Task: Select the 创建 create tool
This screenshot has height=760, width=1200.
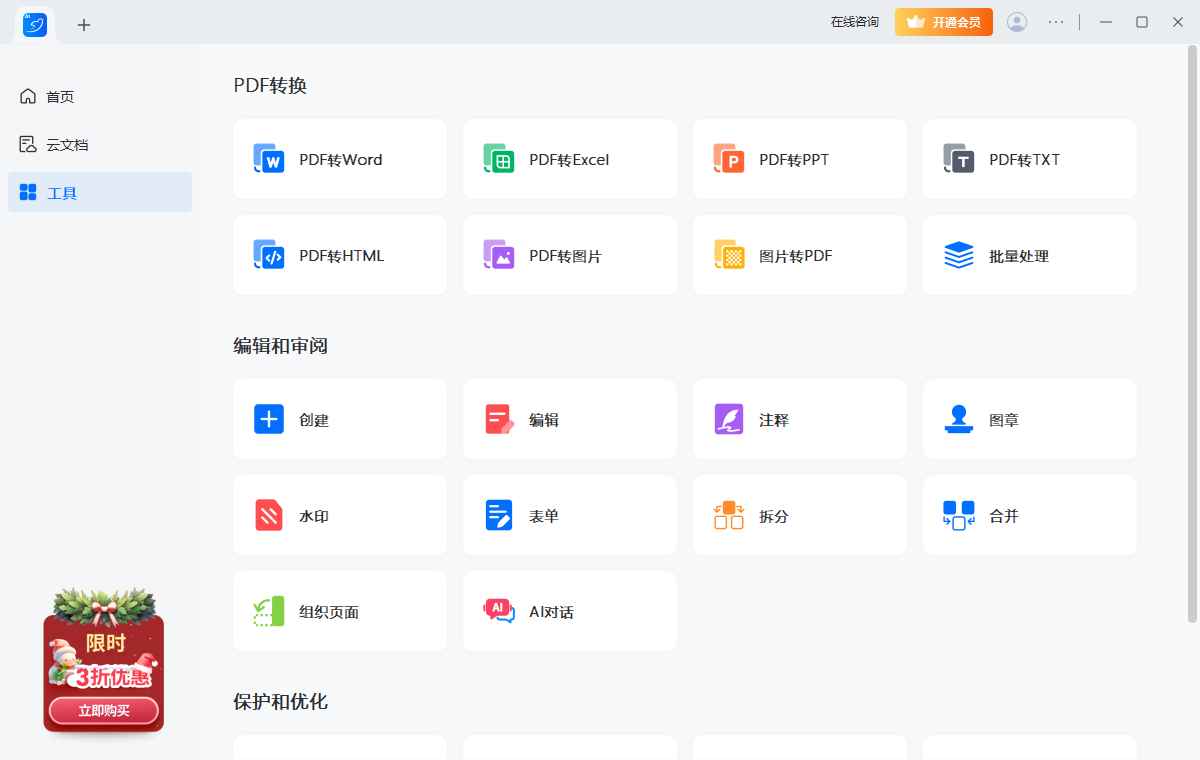Action: [x=339, y=419]
